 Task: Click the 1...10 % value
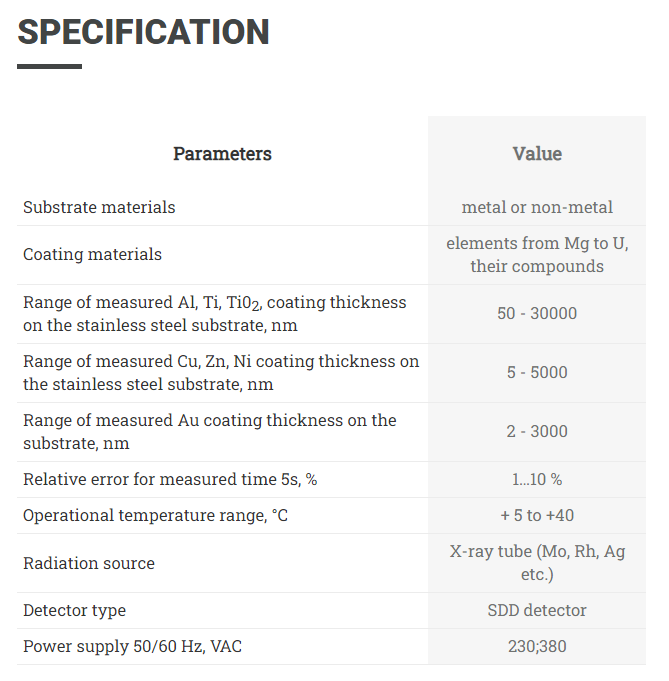click(537, 479)
